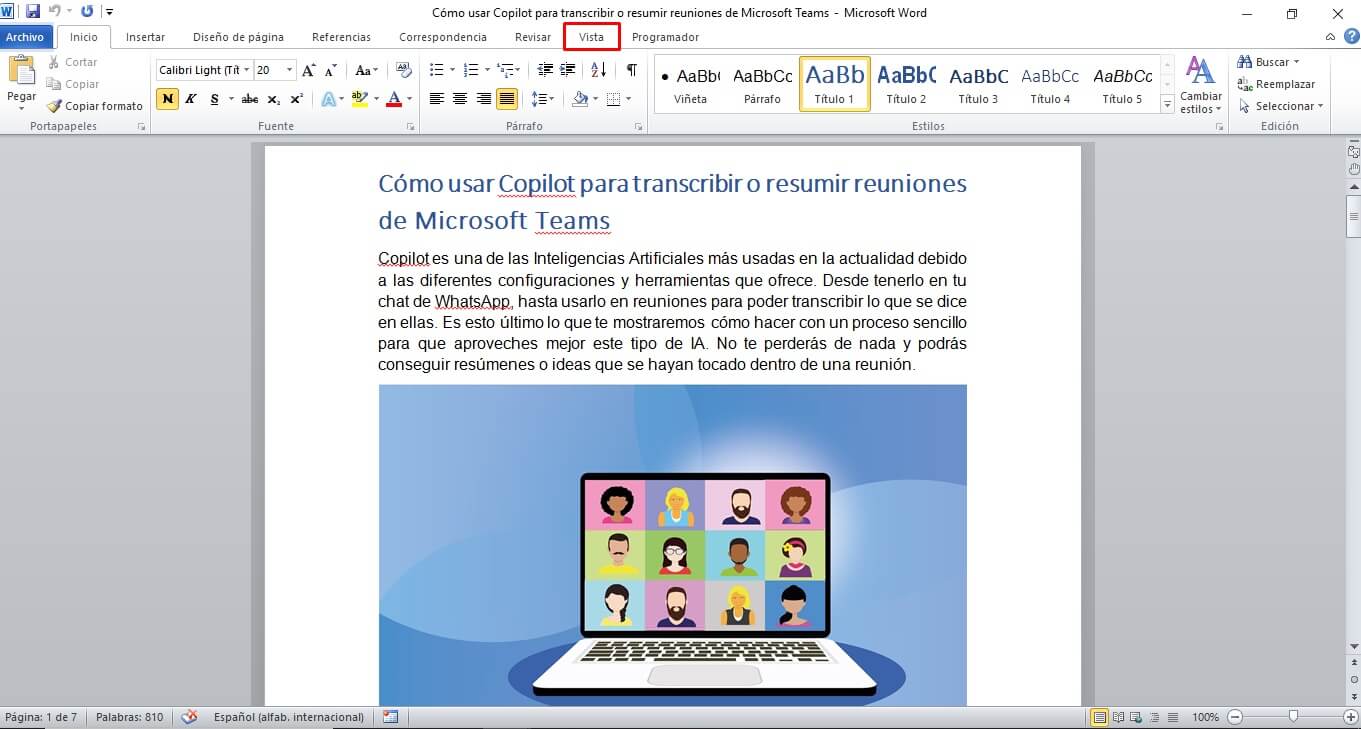1361x729 pixels.
Task: Open the bullets list dropdown arrow
Action: pos(452,70)
